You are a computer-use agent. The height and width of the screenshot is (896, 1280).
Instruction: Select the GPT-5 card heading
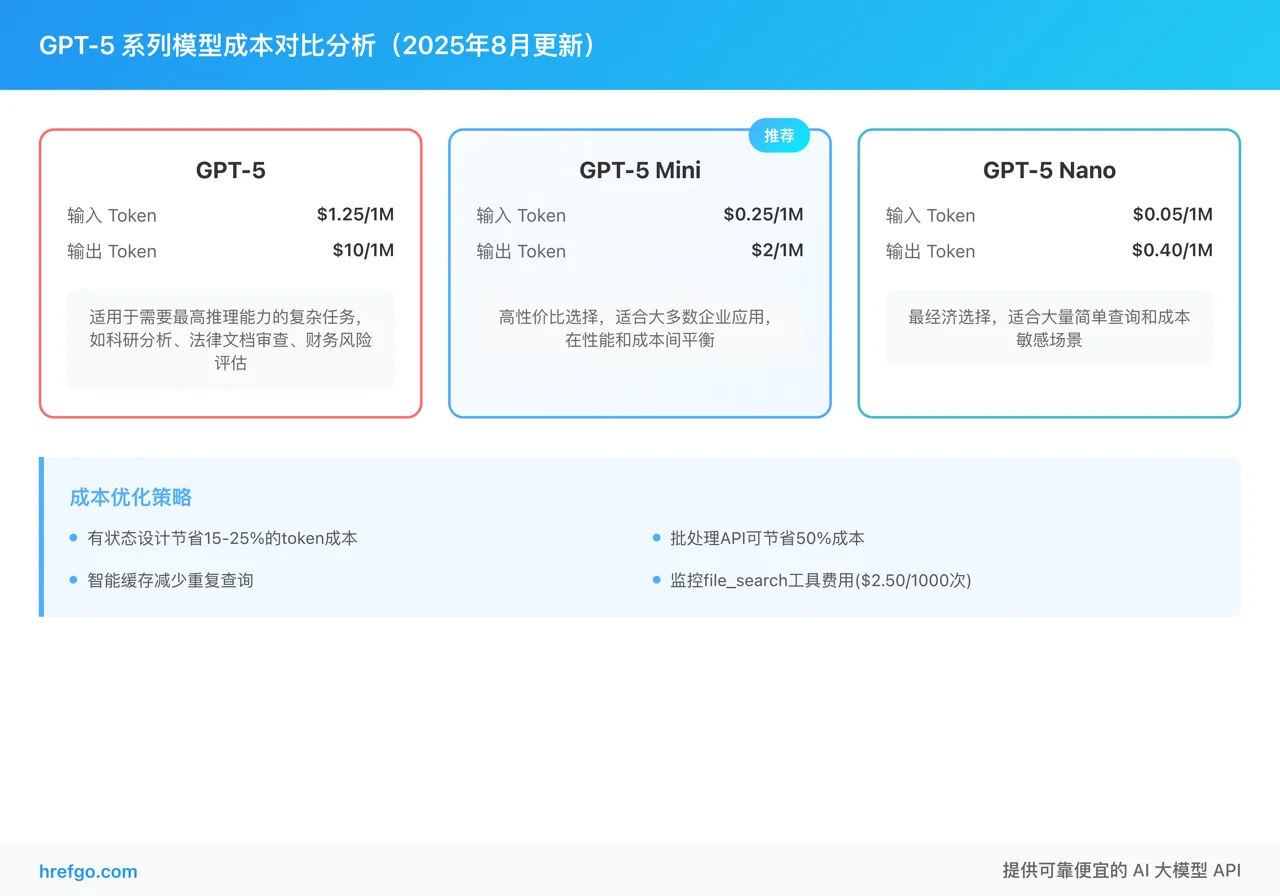tap(231, 170)
